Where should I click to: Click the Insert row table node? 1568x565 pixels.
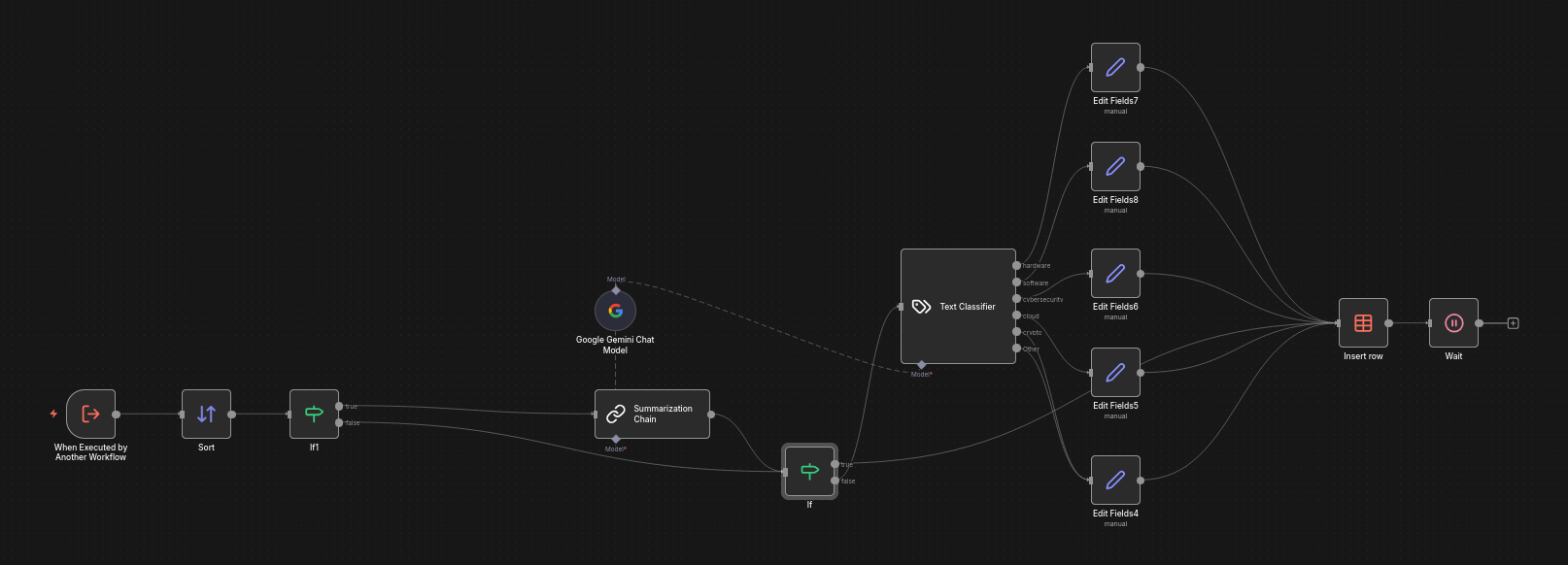point(1363,322)
